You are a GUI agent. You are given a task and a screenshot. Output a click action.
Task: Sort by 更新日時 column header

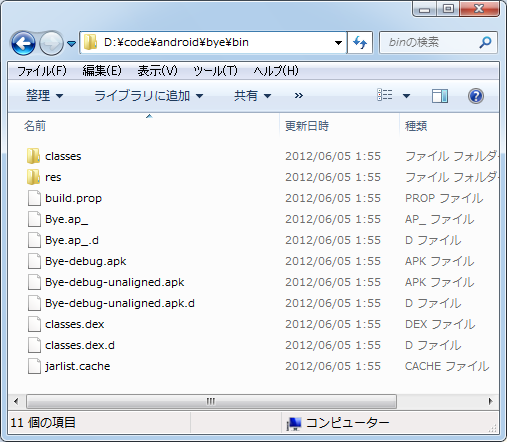(307, 126)
